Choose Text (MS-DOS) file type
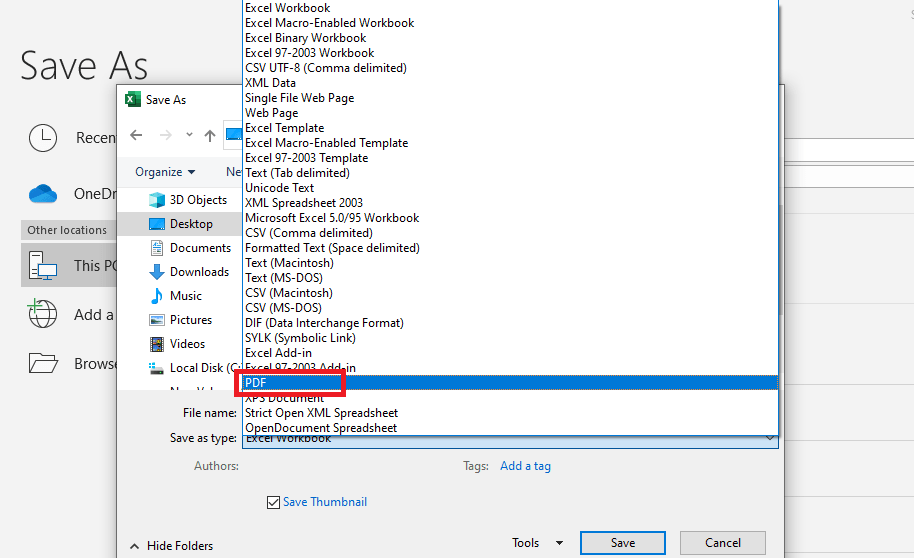The height and width of the screenshot is (558, 914). (x=510, y=278)
